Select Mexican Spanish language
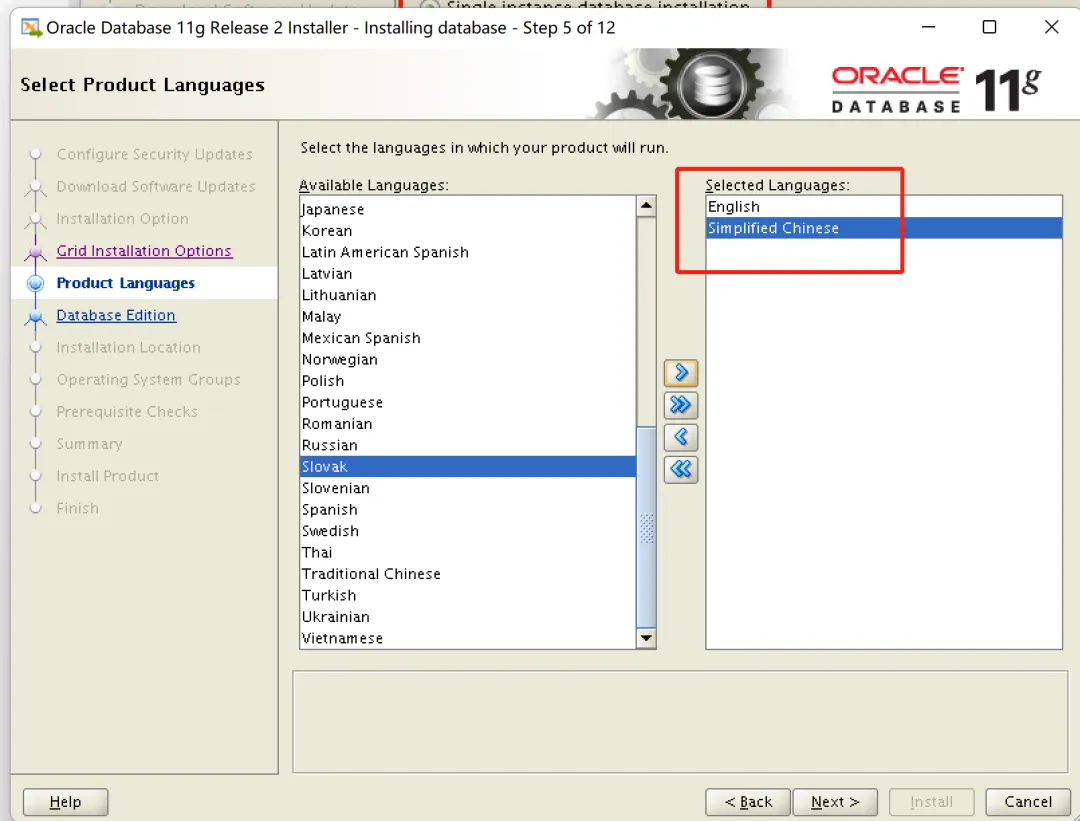 (468, 337)
